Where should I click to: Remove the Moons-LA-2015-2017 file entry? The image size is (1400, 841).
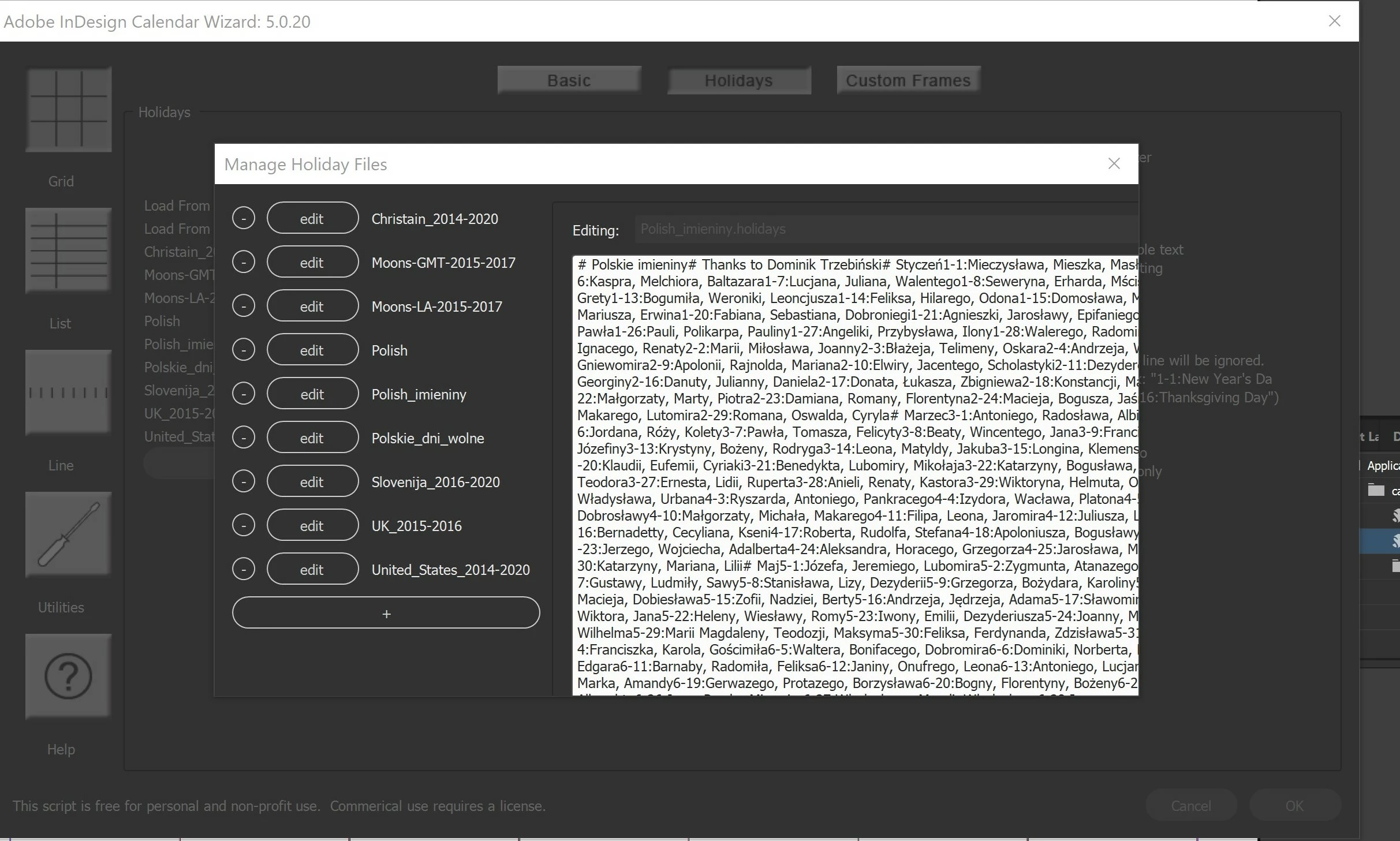244,306
